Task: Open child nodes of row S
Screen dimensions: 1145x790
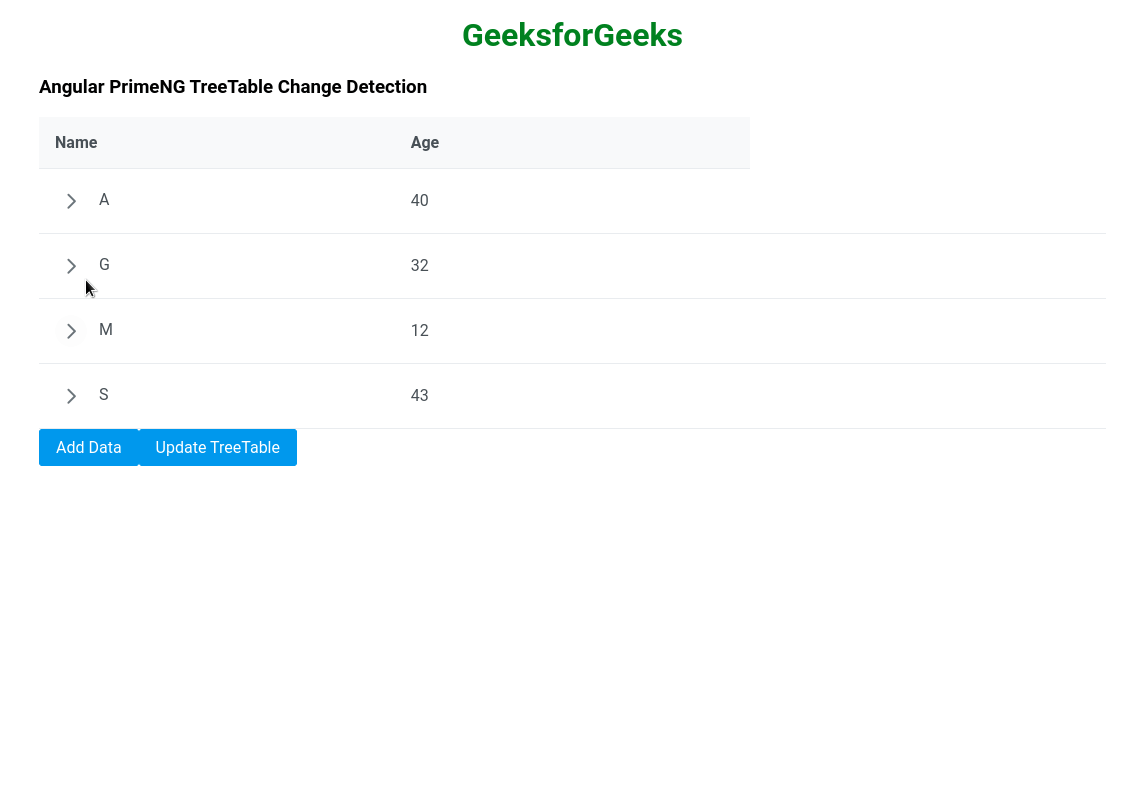Action: pos(71,396)
